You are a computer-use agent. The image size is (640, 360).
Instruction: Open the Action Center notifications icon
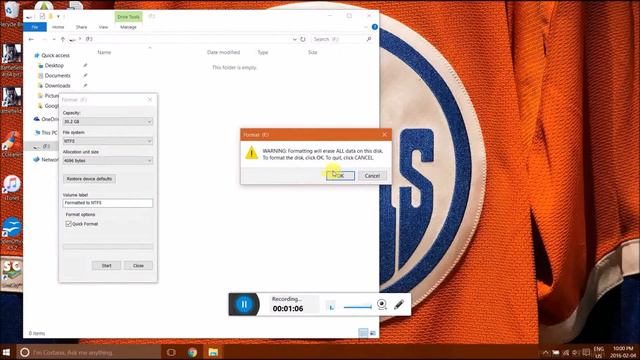586,353
